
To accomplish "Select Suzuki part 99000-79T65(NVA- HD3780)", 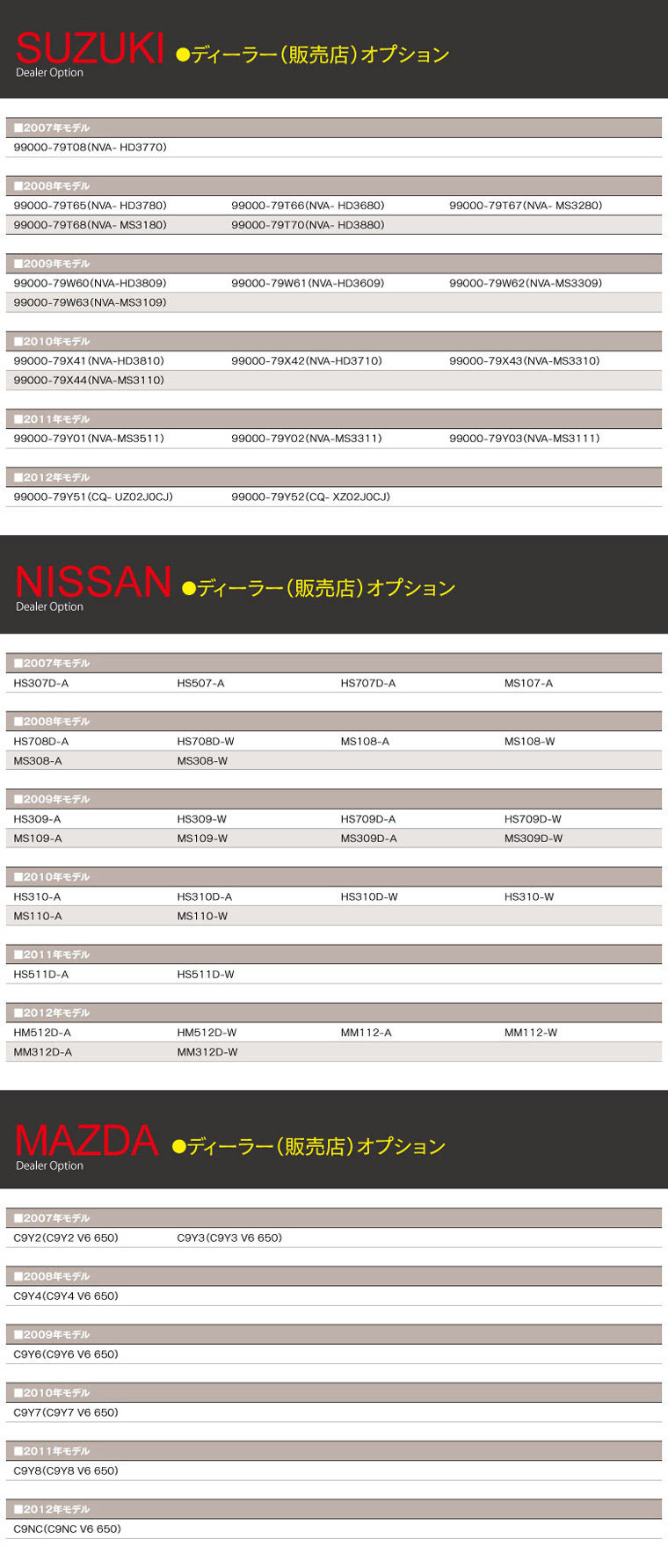I will coord(90,206).
